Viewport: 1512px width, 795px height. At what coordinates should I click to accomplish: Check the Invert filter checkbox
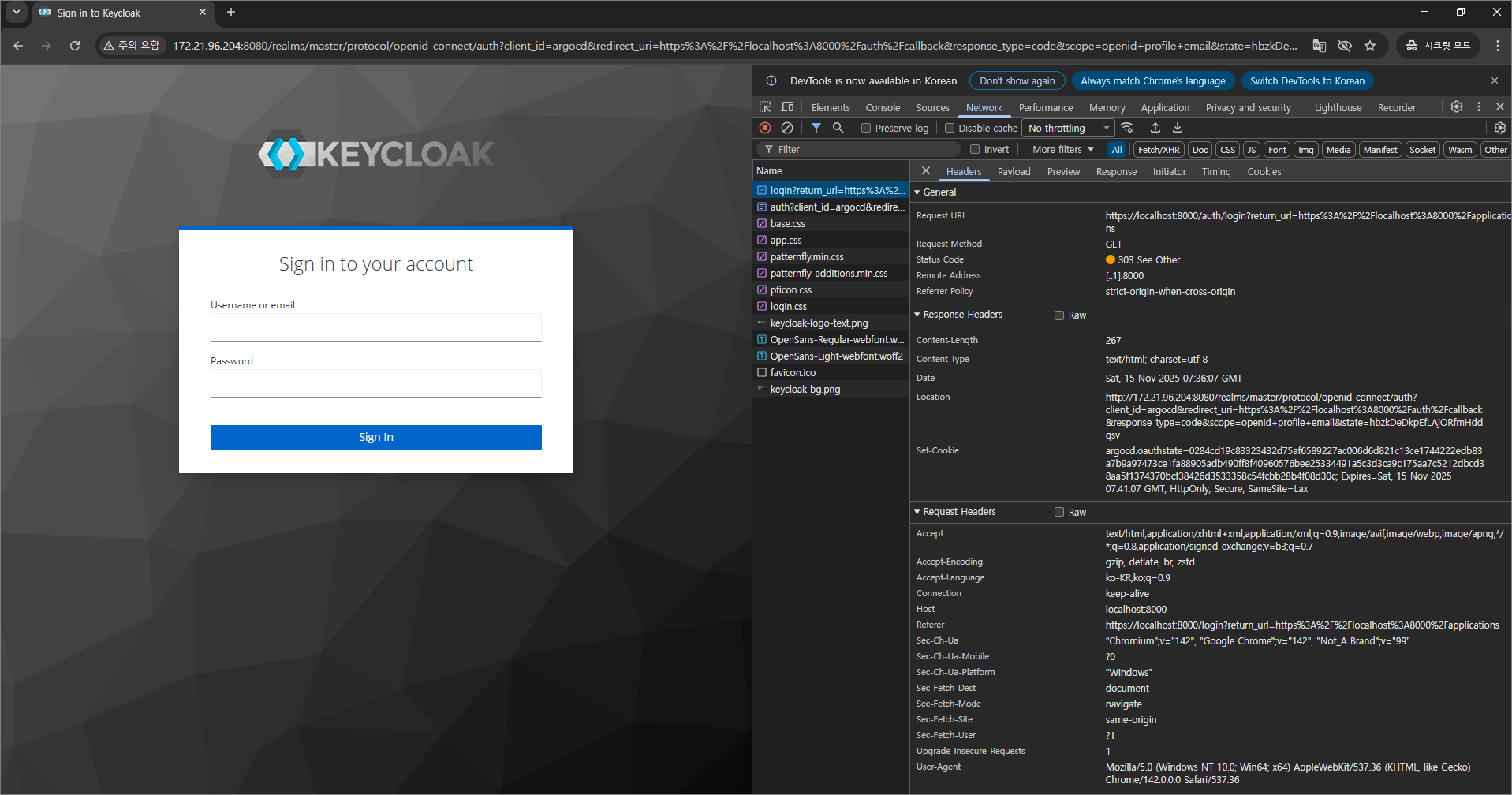click(975, 149)
